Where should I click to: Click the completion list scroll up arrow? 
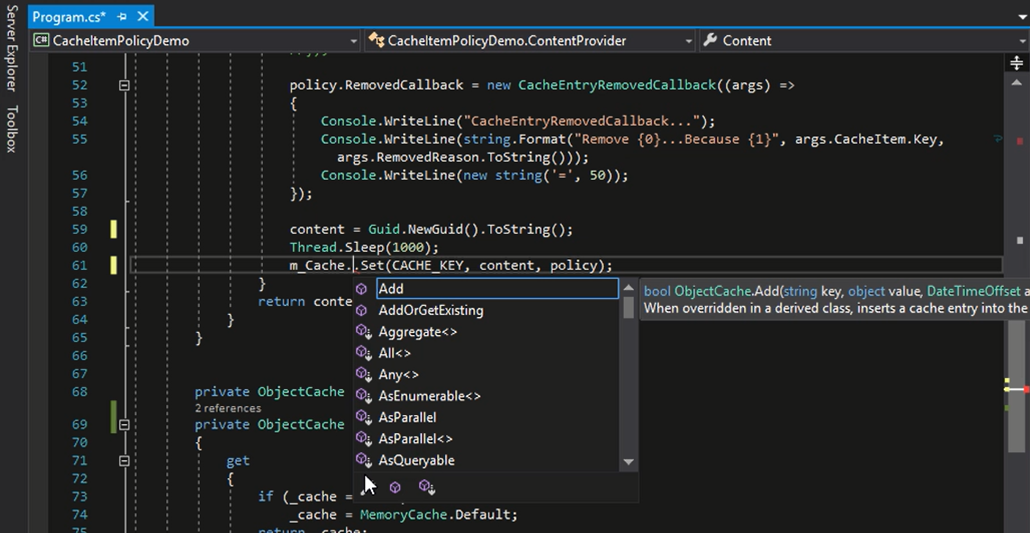(x=628, y=288)
